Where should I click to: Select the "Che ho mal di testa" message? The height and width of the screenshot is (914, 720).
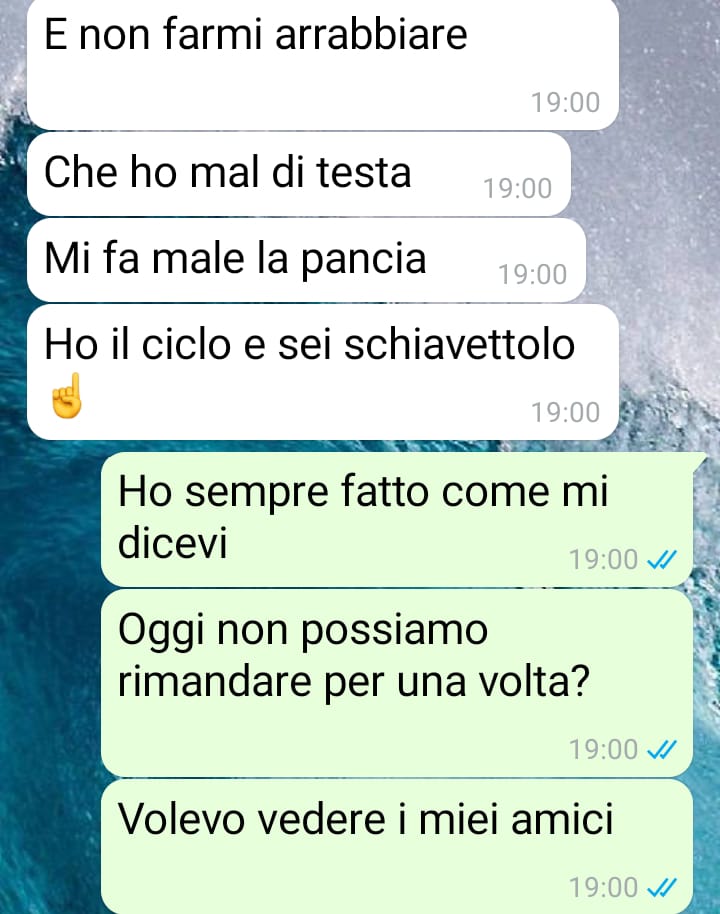click(x=298, y=174)
